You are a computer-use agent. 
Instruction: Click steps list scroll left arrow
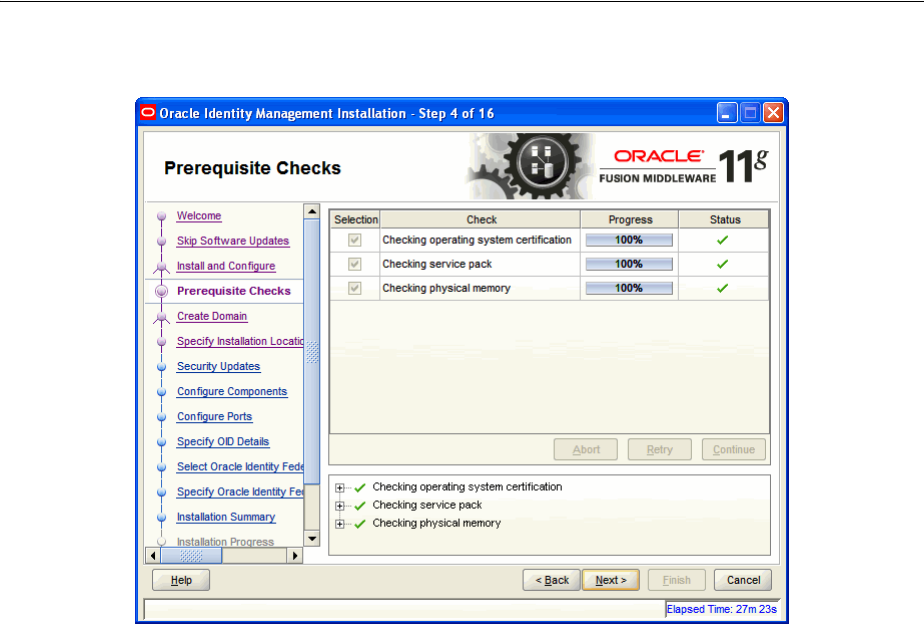point(153,555)
